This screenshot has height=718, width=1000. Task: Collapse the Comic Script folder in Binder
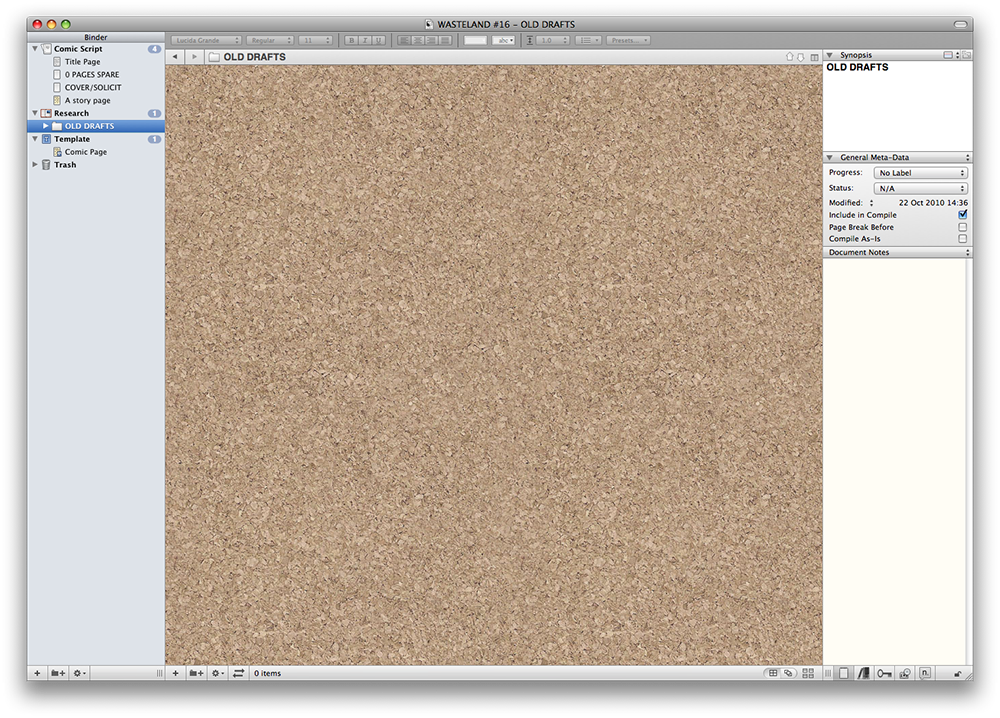click(x=35, y=49)
